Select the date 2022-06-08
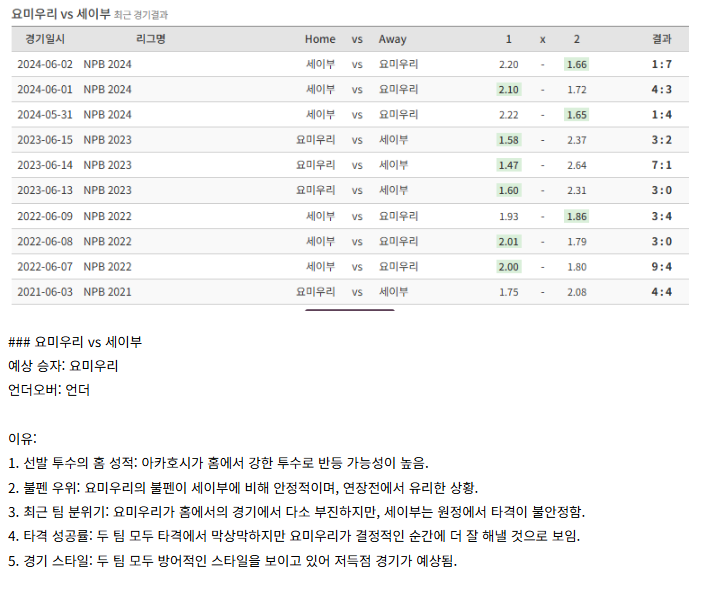This screenshot has width=702, height=589. click(45, 242)
